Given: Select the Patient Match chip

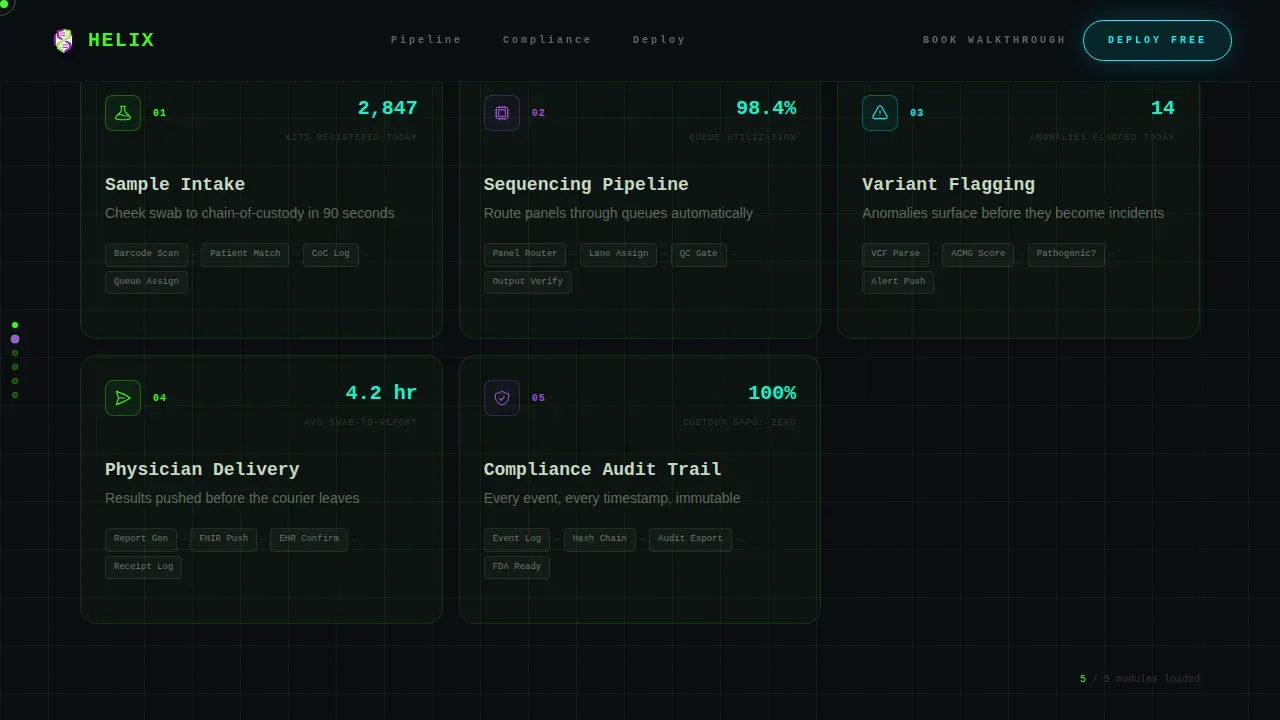Looking at the screenshot, I should pyautogui.click(x=245, y=254).
